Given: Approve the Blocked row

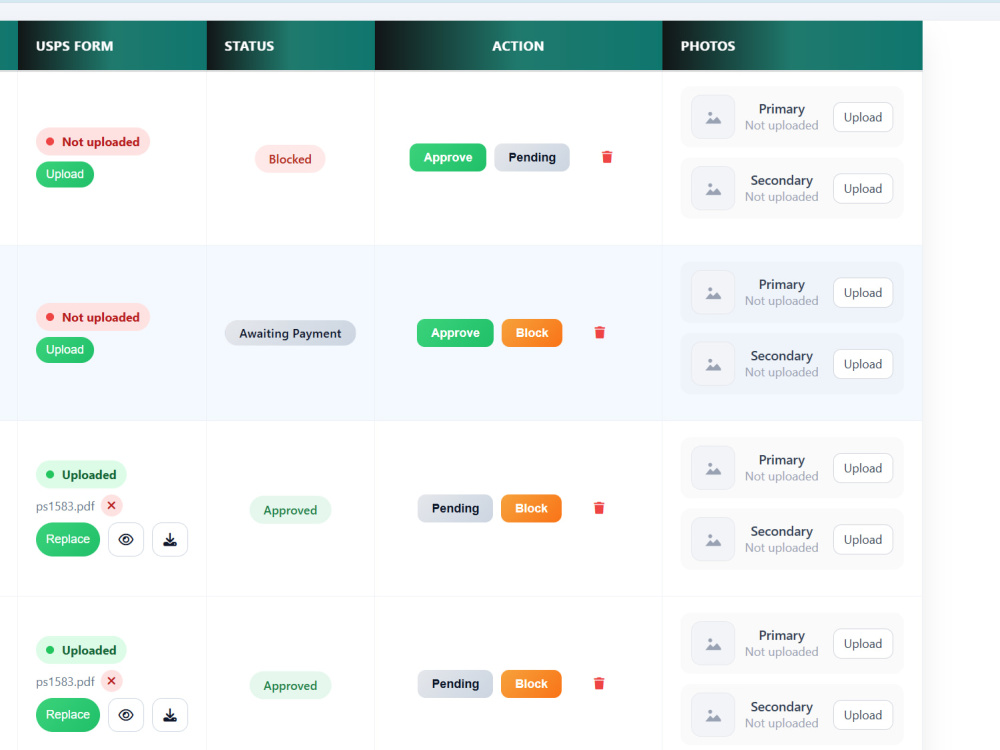Looking at the screenshot, I should 448,158.
